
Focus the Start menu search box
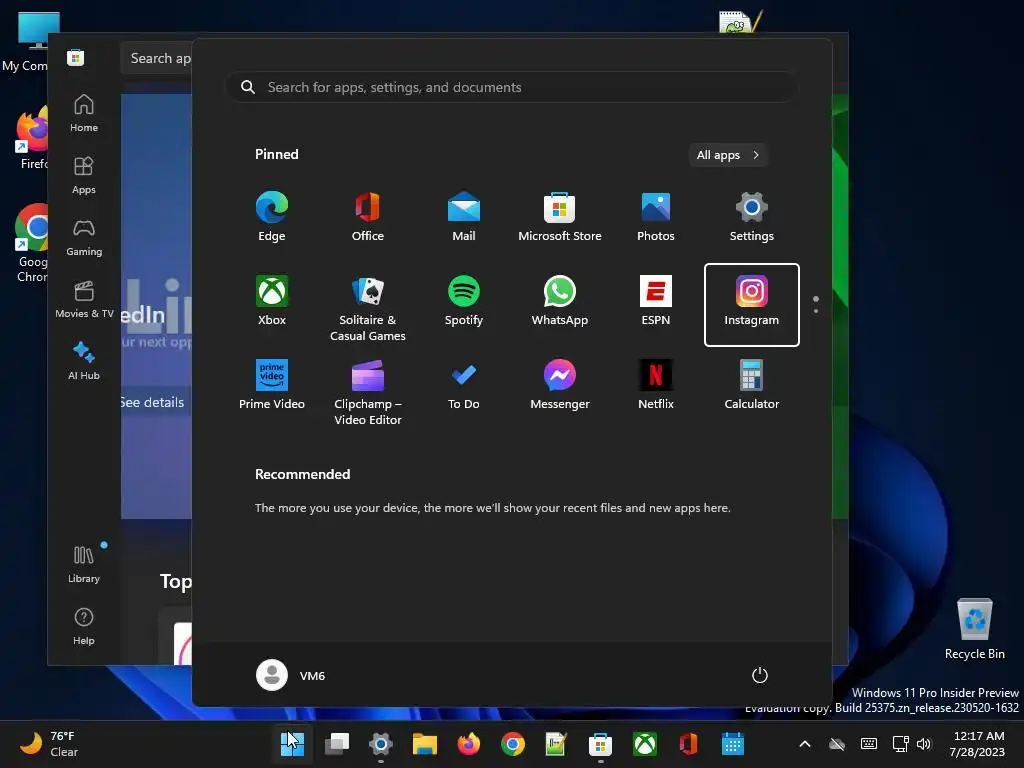[x=511, y=87]
